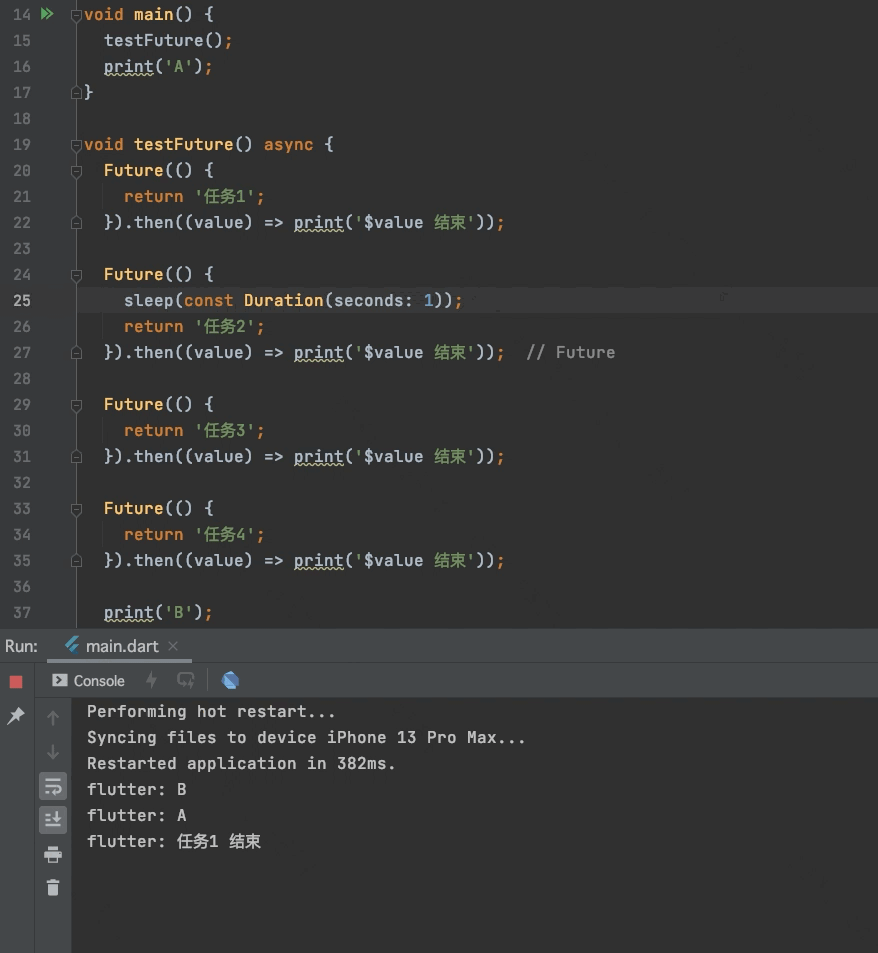Click the down-the-stack-trace arrow
Screen dimensions: 878x953
pyautogui.click(x=53, y=751)
